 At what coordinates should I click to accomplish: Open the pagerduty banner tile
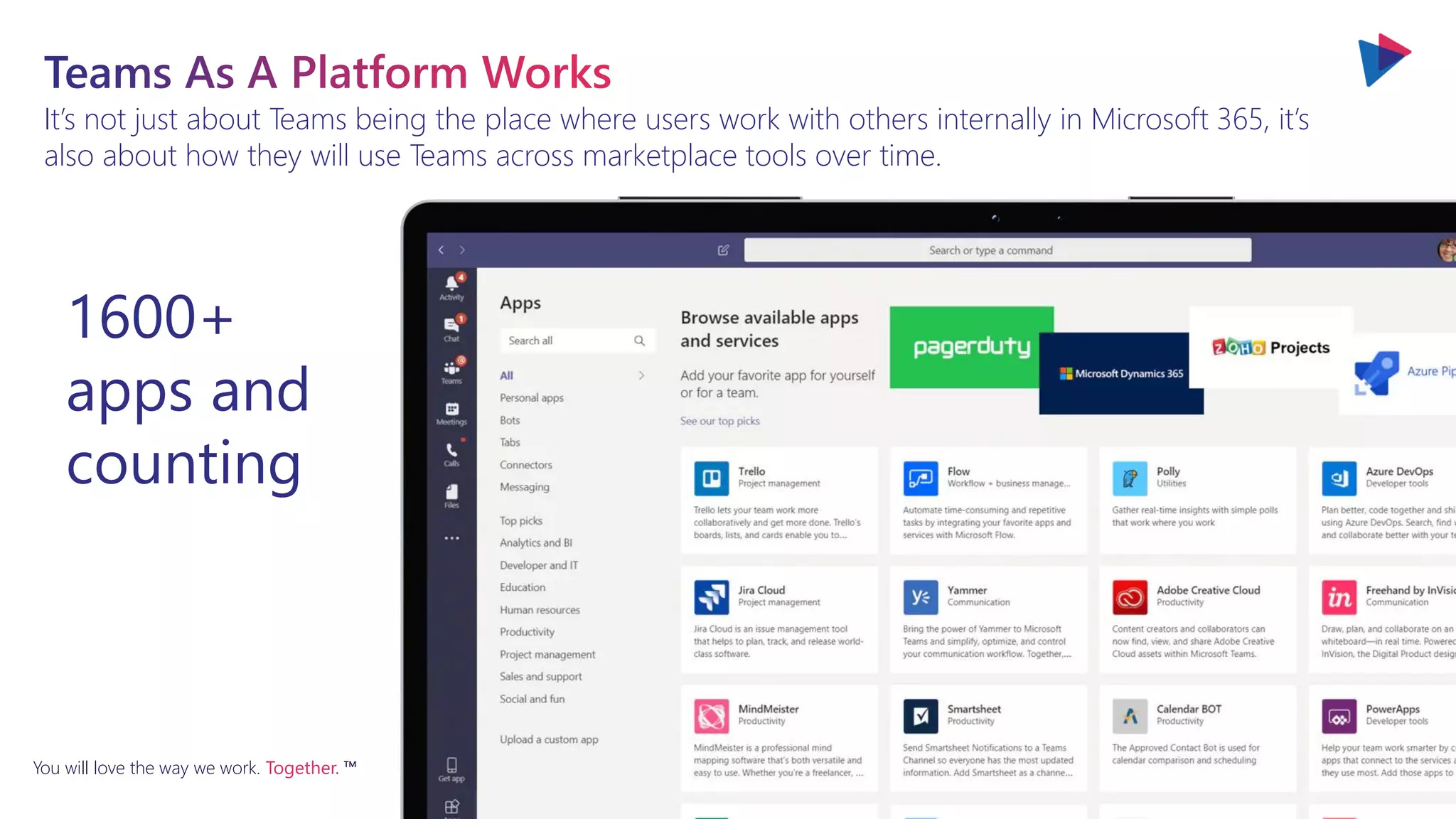971,347
